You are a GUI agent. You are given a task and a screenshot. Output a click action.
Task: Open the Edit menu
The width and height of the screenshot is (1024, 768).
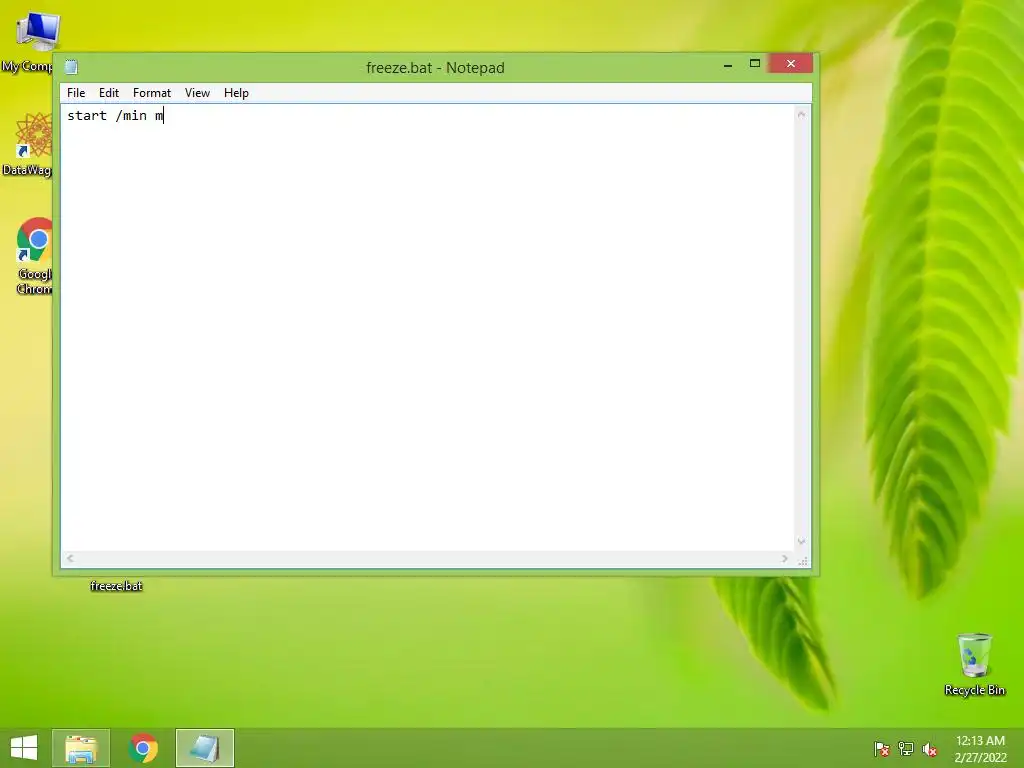coord(108,93)
